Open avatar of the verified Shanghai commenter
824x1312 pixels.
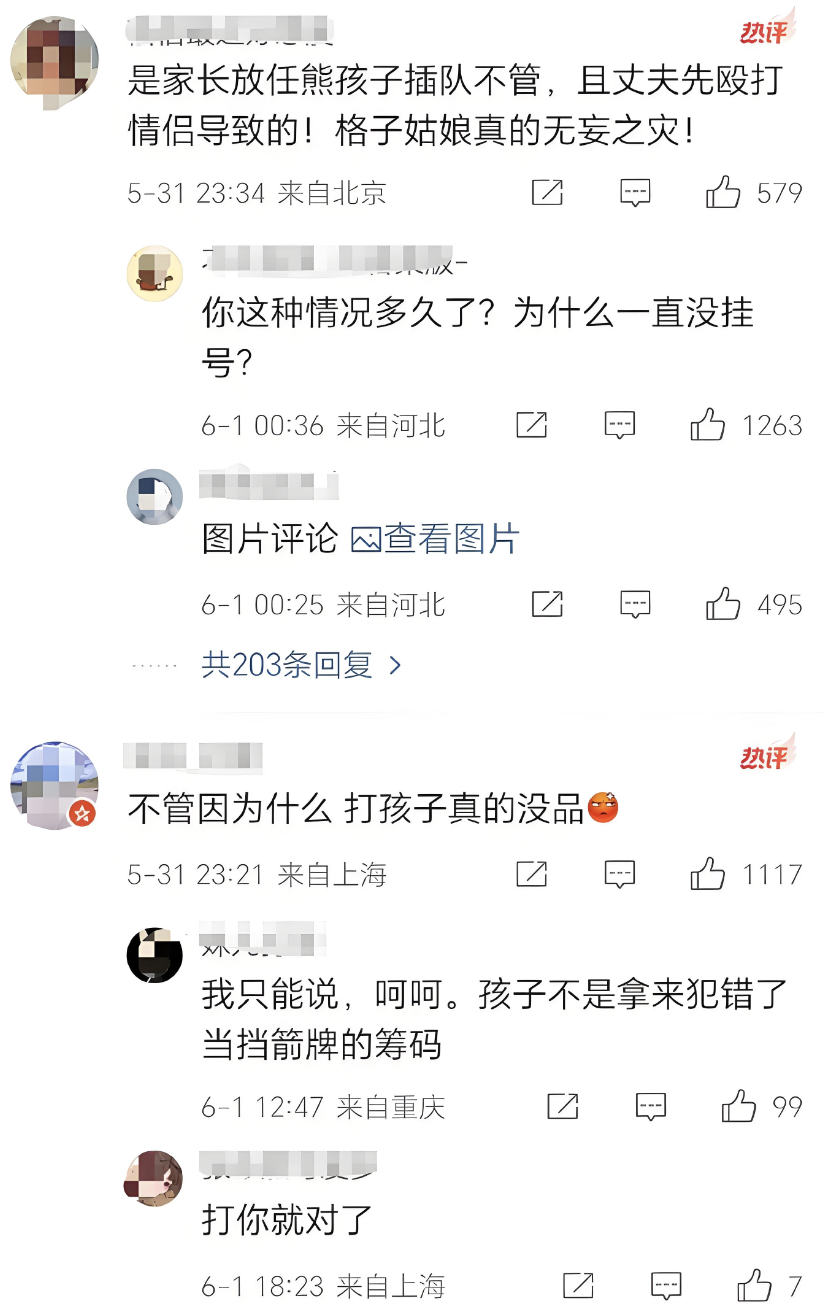click(54, 786)
